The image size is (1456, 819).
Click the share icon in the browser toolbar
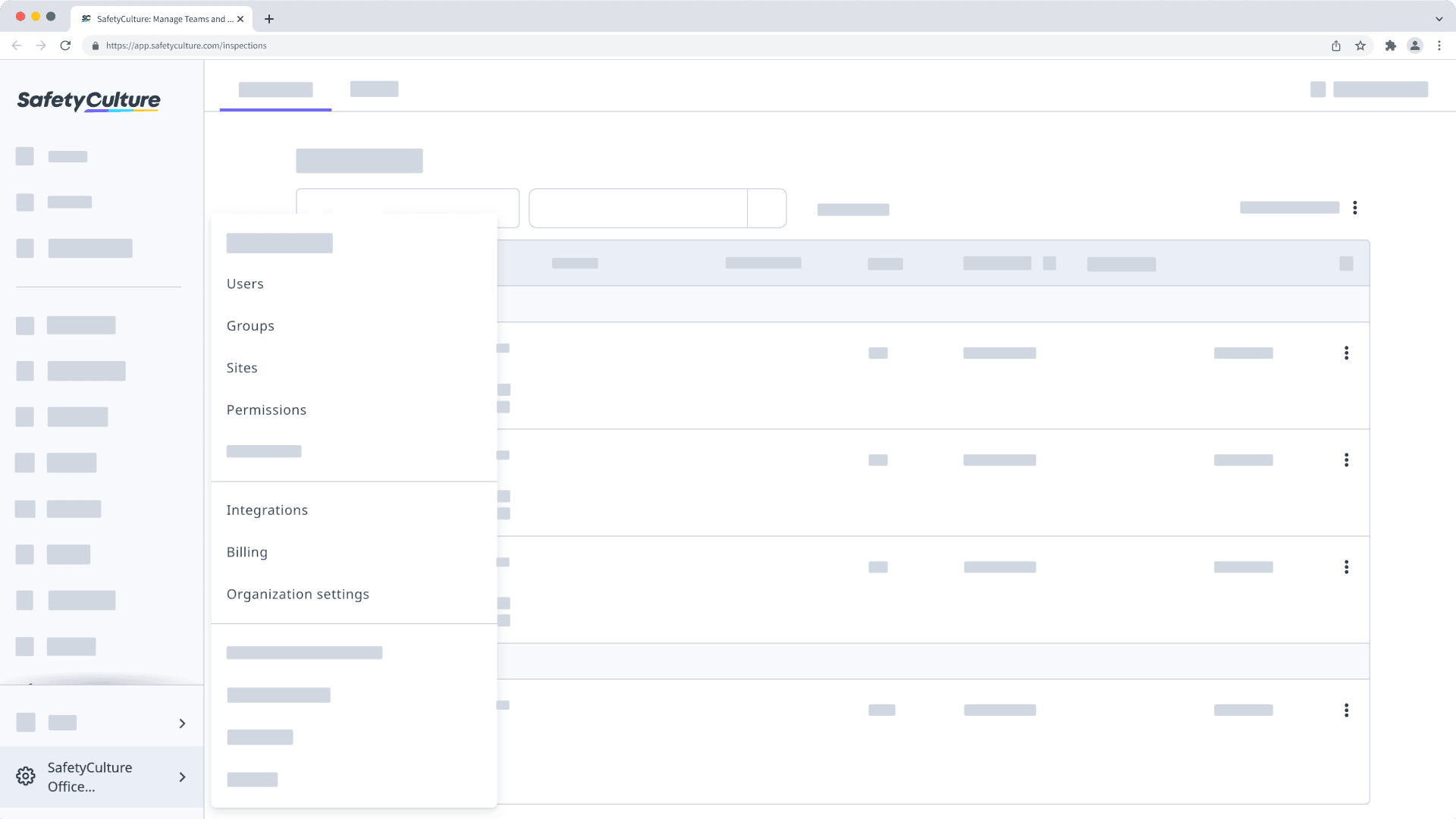[1335, 45]
